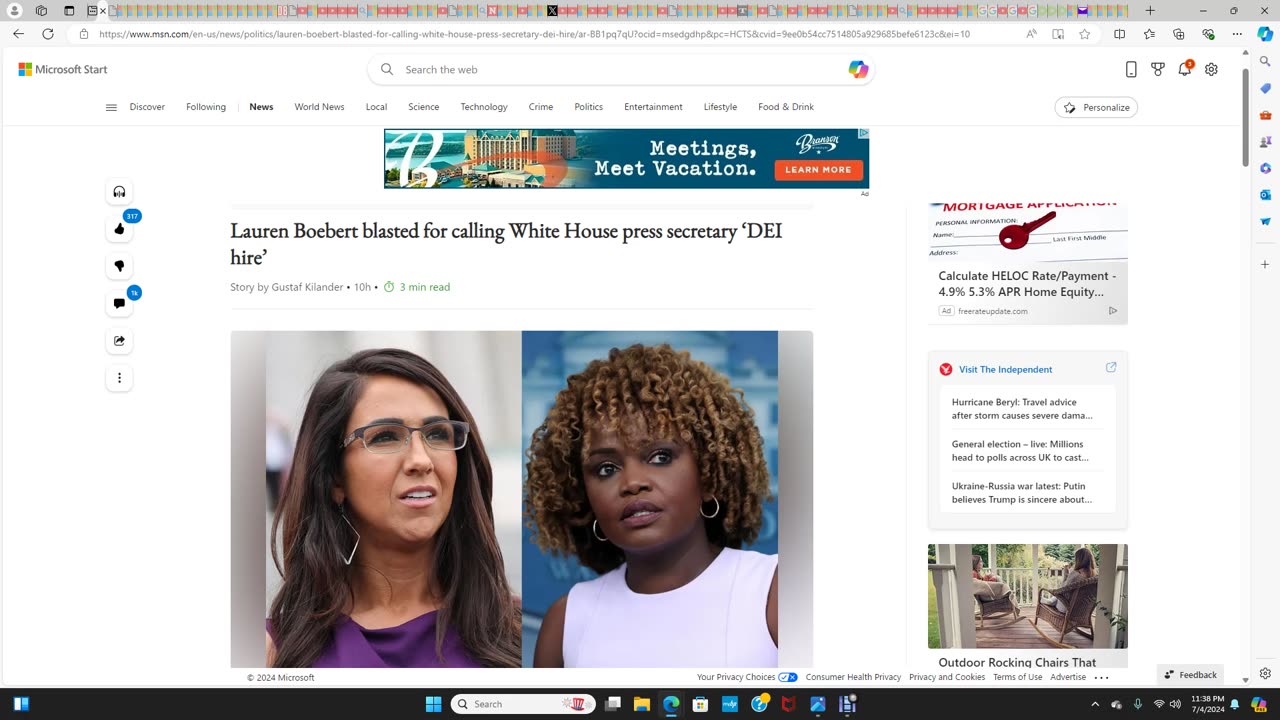Viewport: 1280px width, 720px height.
Task: Open the World News tab
Action: pyautogui.click(x=319, y=107)
